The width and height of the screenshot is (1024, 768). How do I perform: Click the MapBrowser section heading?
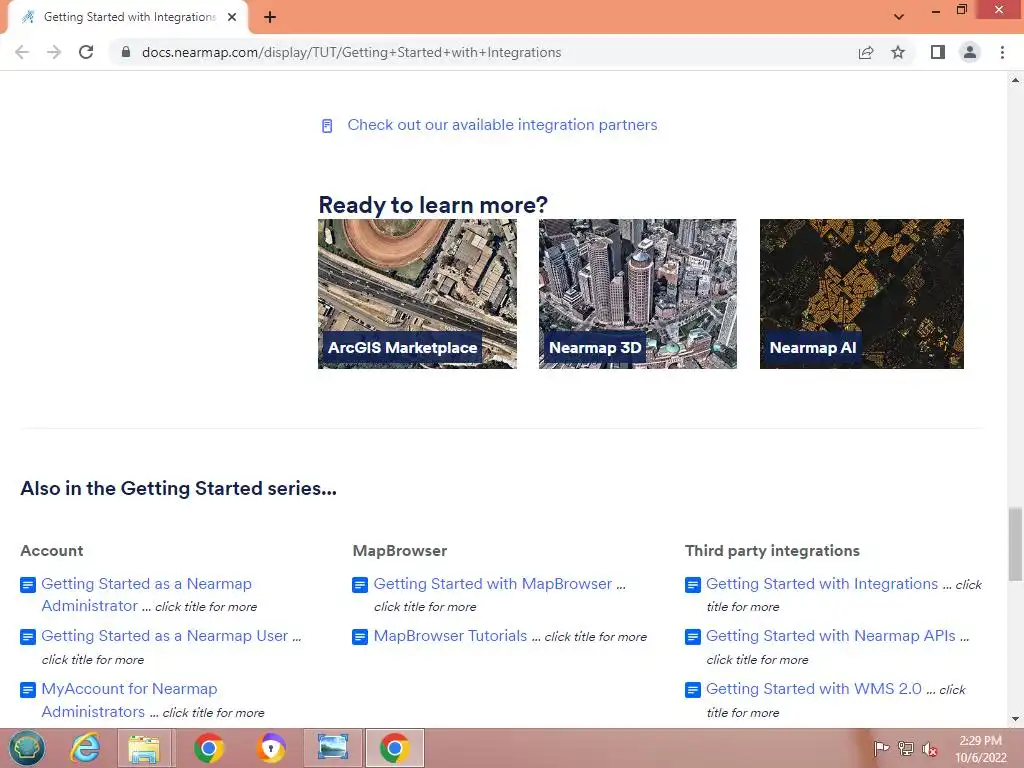click(x=400, y=551)
